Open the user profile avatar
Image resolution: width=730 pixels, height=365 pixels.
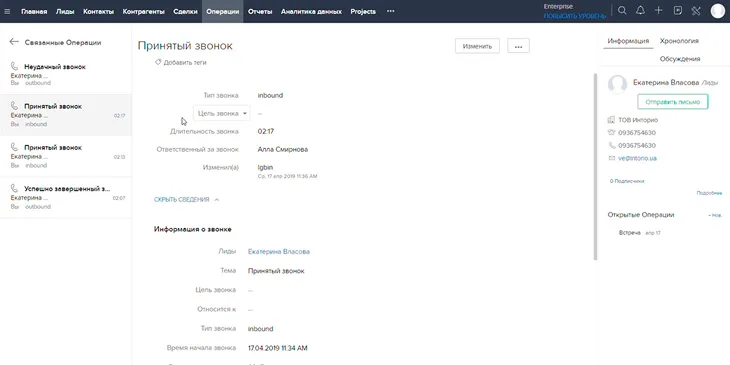718,11
